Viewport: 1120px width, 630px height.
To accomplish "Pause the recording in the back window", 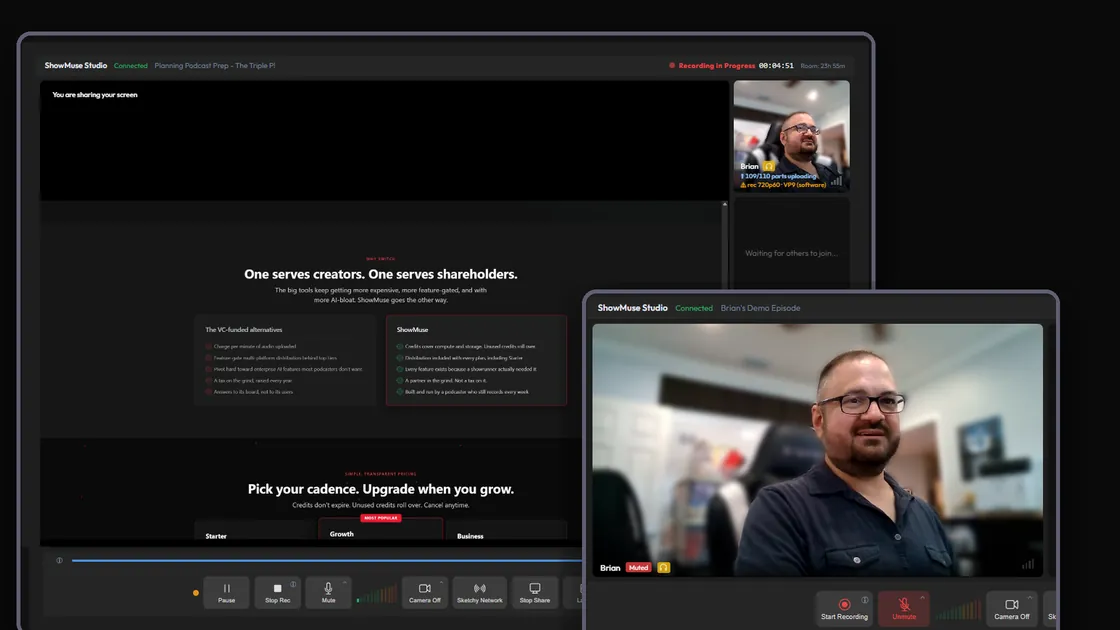I will point(226,592).
